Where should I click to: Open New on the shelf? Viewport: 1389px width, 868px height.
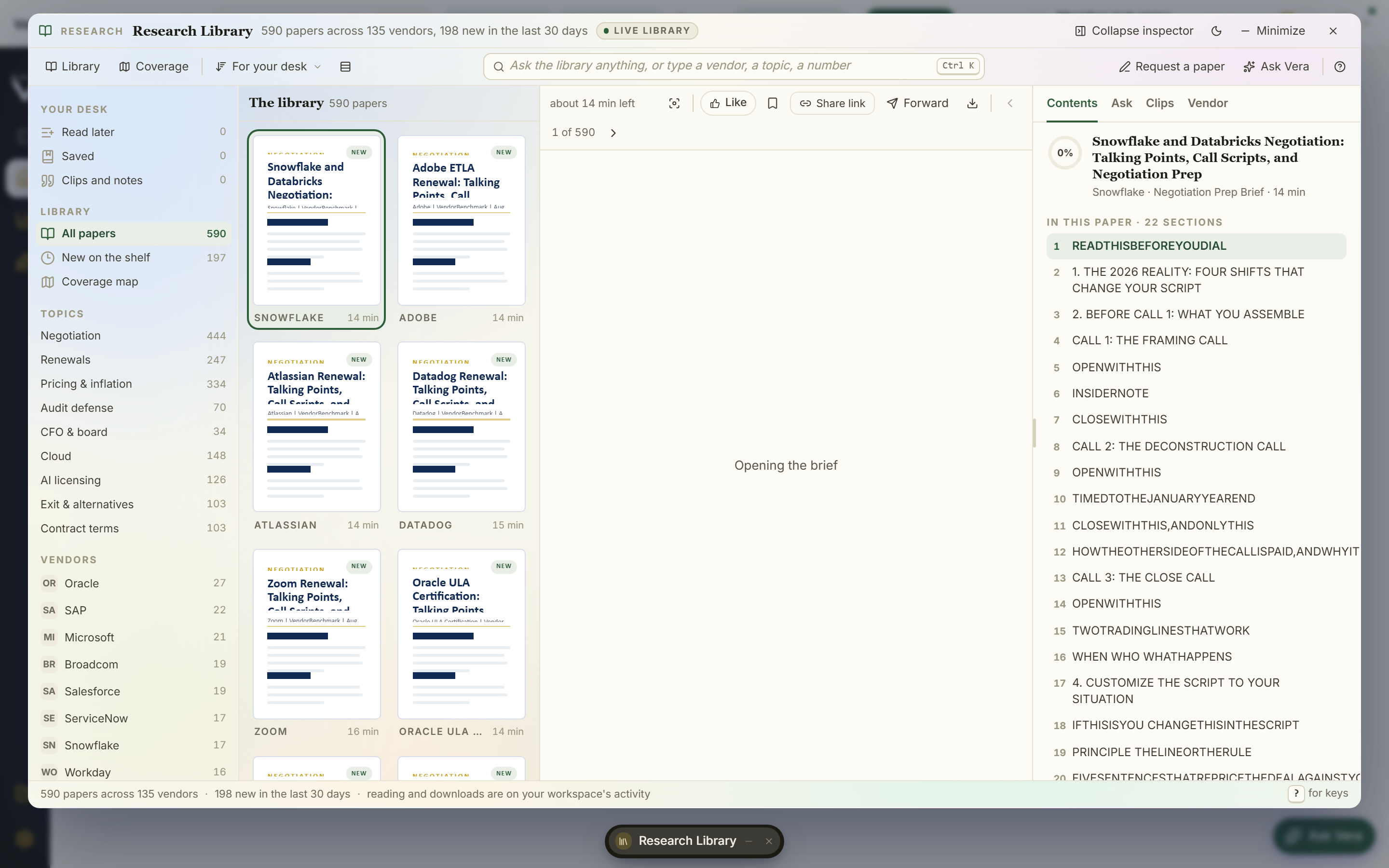(133, 258)
